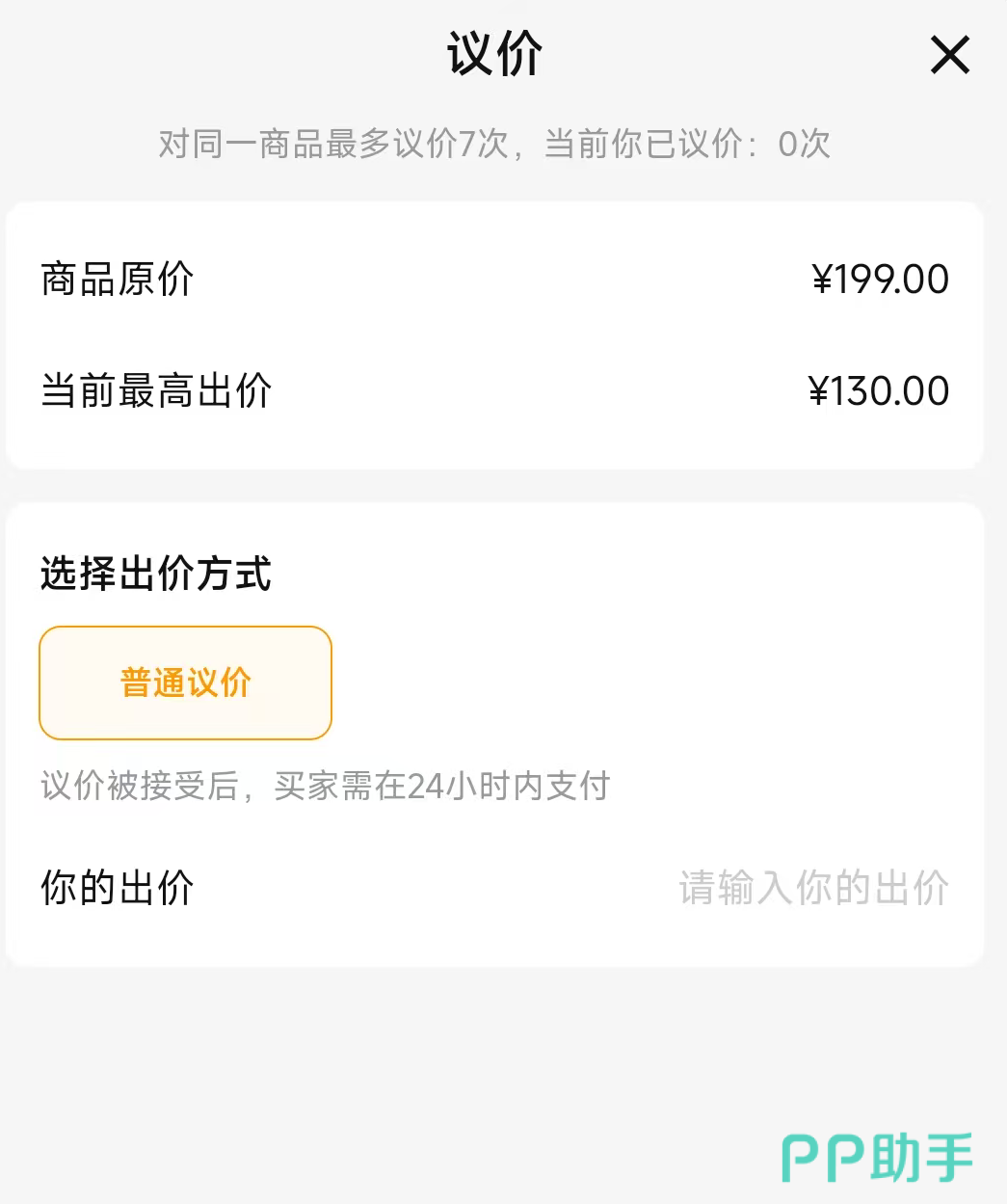
Task: Tap the 助手 characters in the logo
Action: (921, 1158)
